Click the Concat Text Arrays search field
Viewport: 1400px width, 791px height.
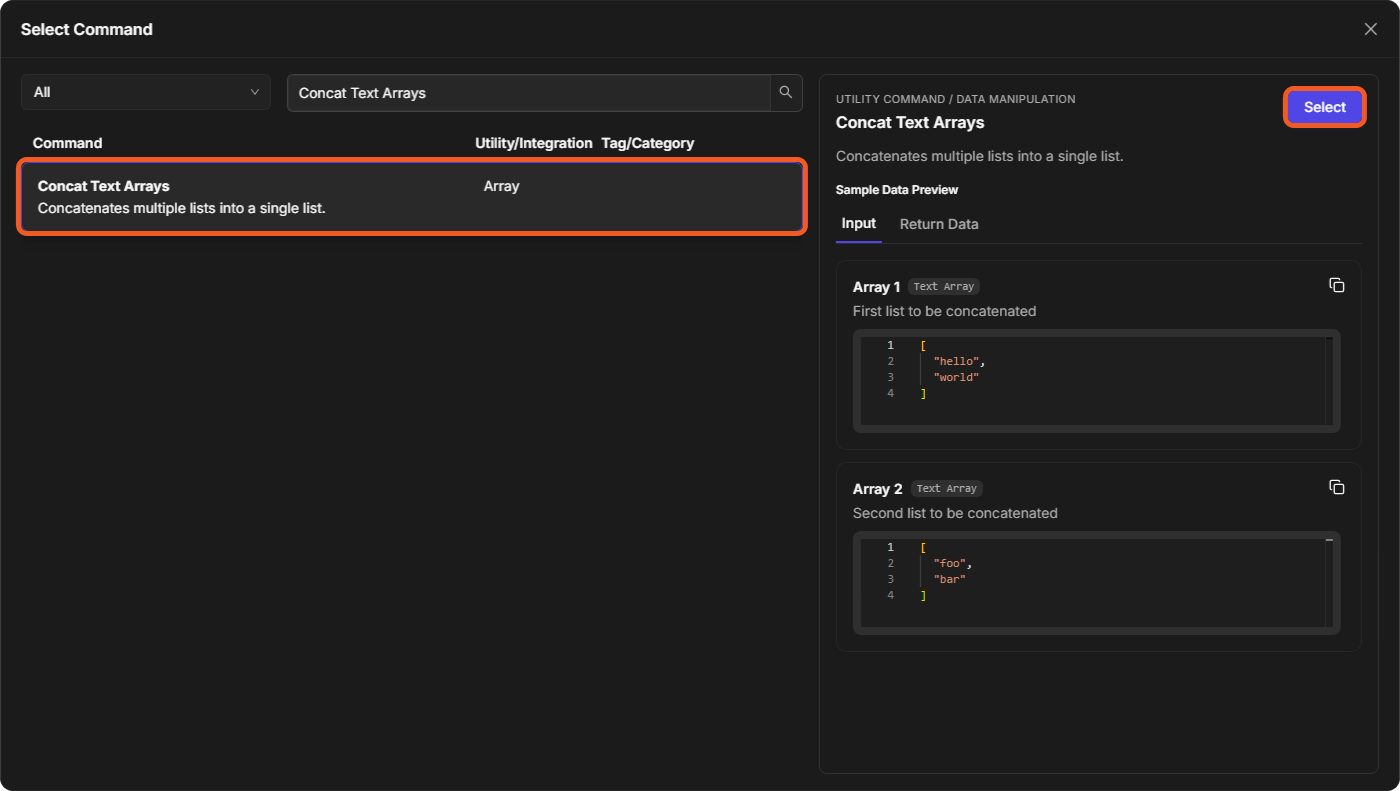(x=529, y=92)
